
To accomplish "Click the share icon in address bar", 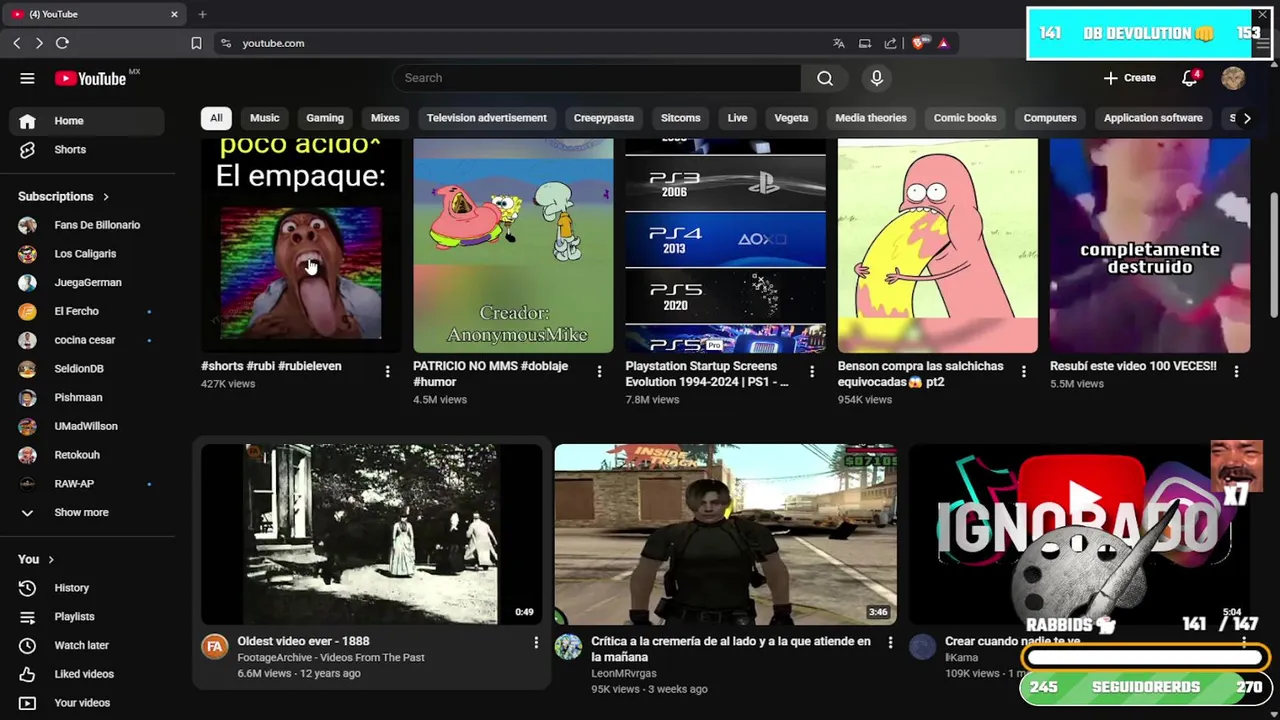I will [890, 43].
